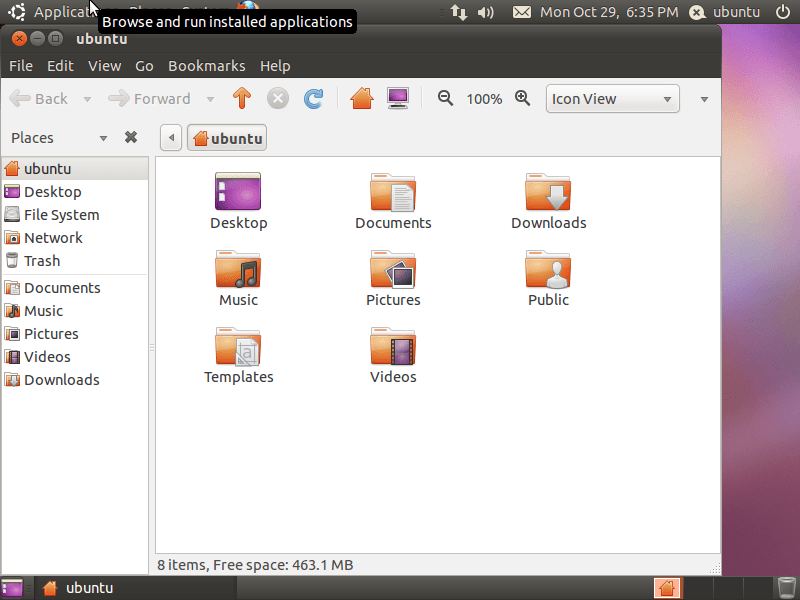Open the power session menu icon
This screenshot has width=800, height=600.
(x=783, y=12)
